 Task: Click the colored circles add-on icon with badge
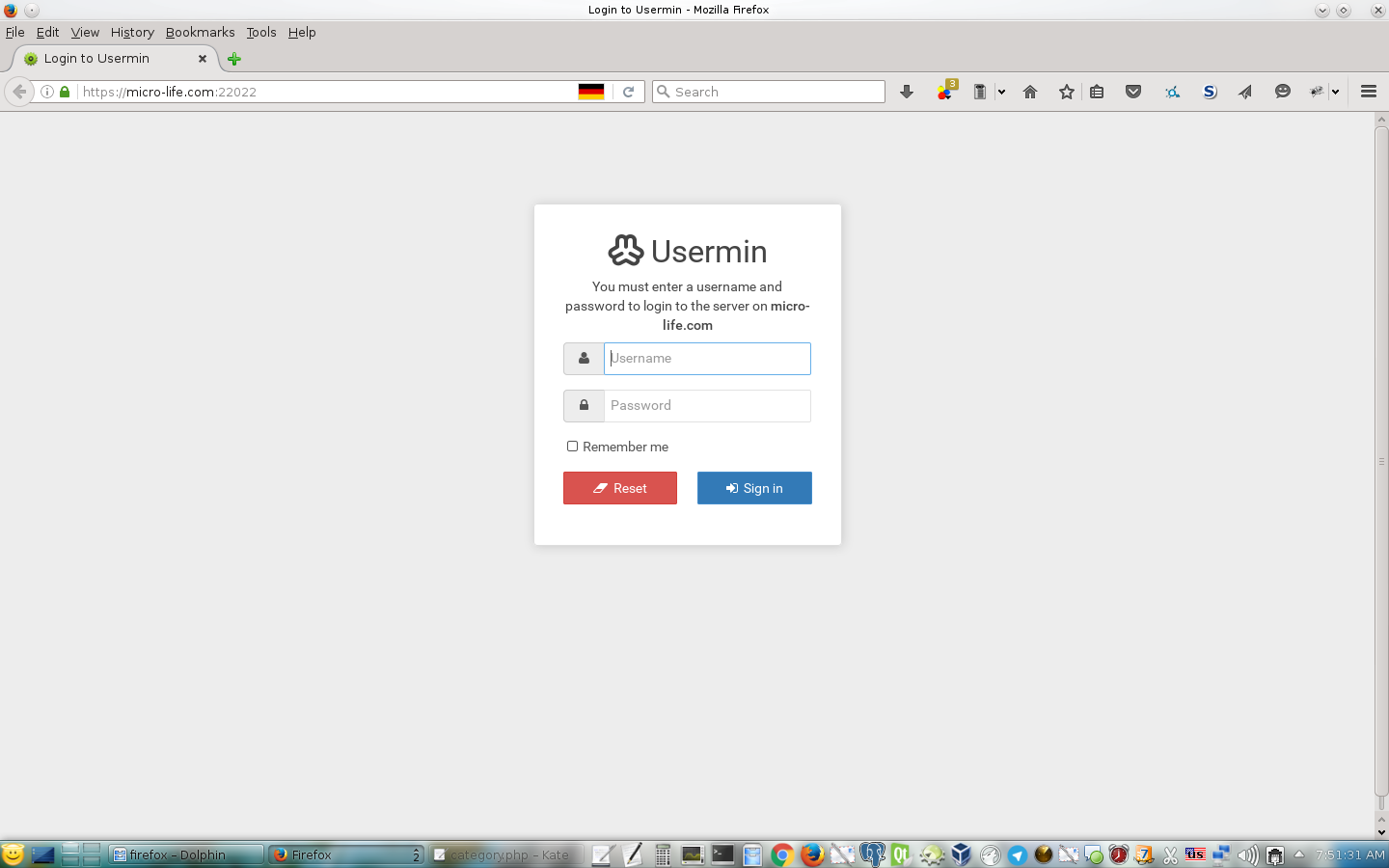click(945, 92)
